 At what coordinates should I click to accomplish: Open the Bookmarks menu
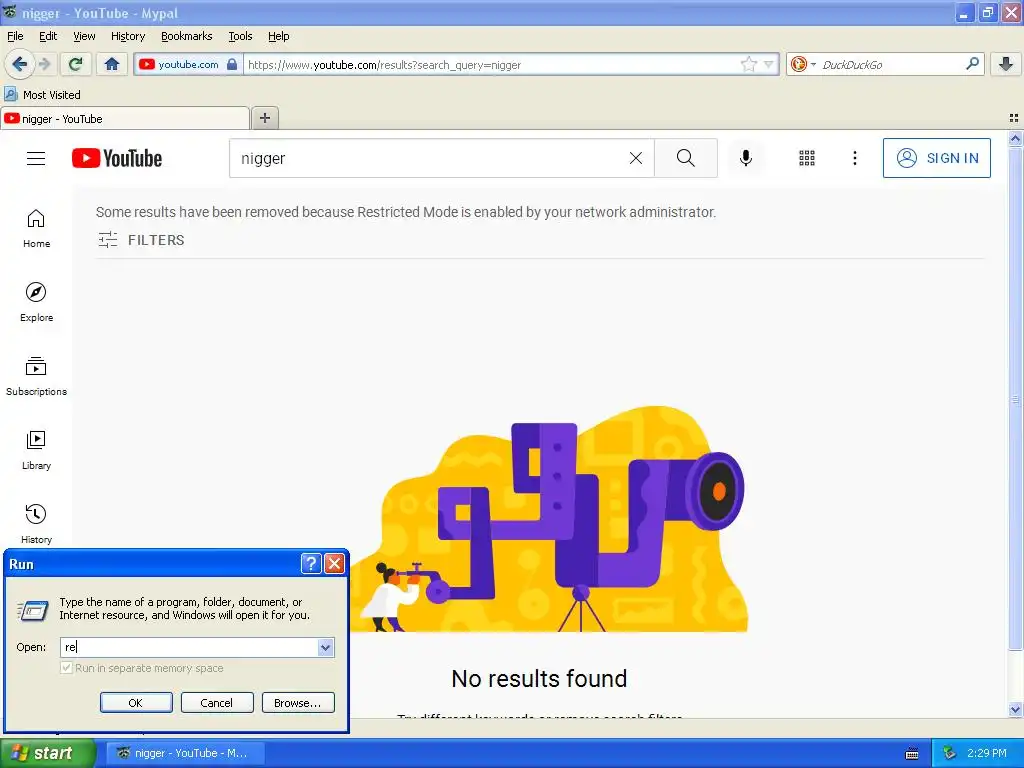coord(187,36)
